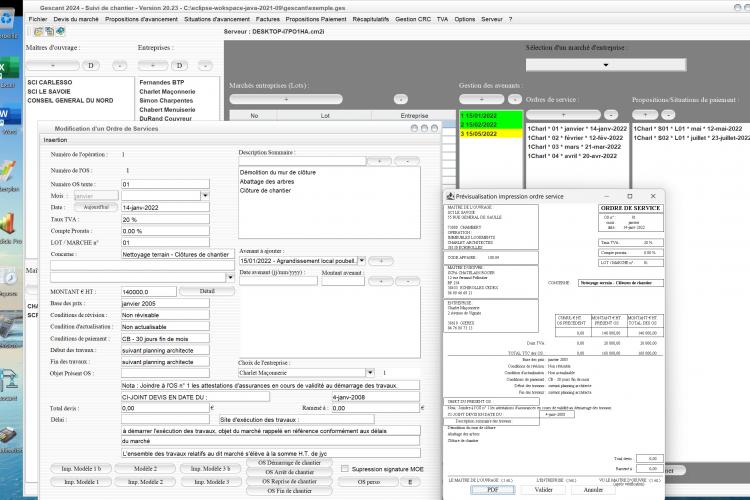Click OS Démarrage de chantier button
Image resolution: width=750 pixels, height=500 pixels.
click(289, 463)
